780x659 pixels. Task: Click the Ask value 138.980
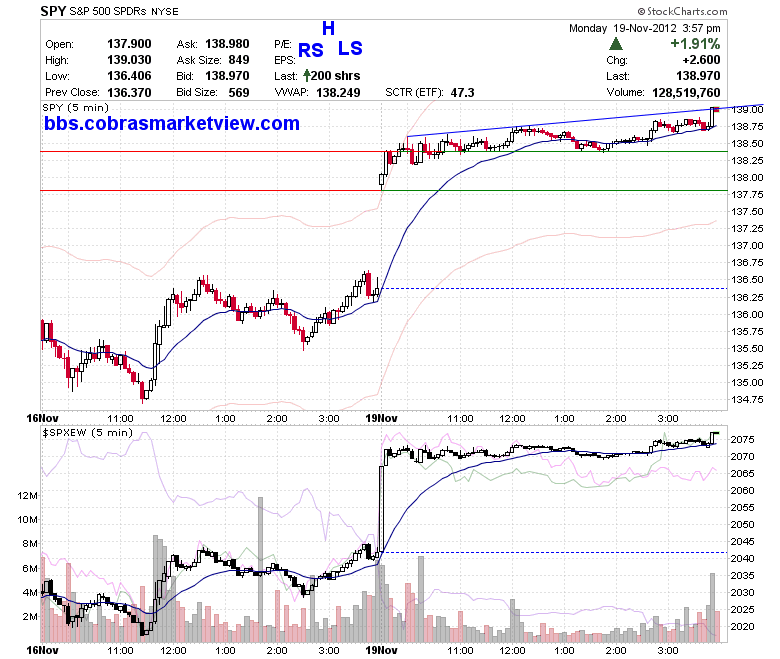pos(227,44)
